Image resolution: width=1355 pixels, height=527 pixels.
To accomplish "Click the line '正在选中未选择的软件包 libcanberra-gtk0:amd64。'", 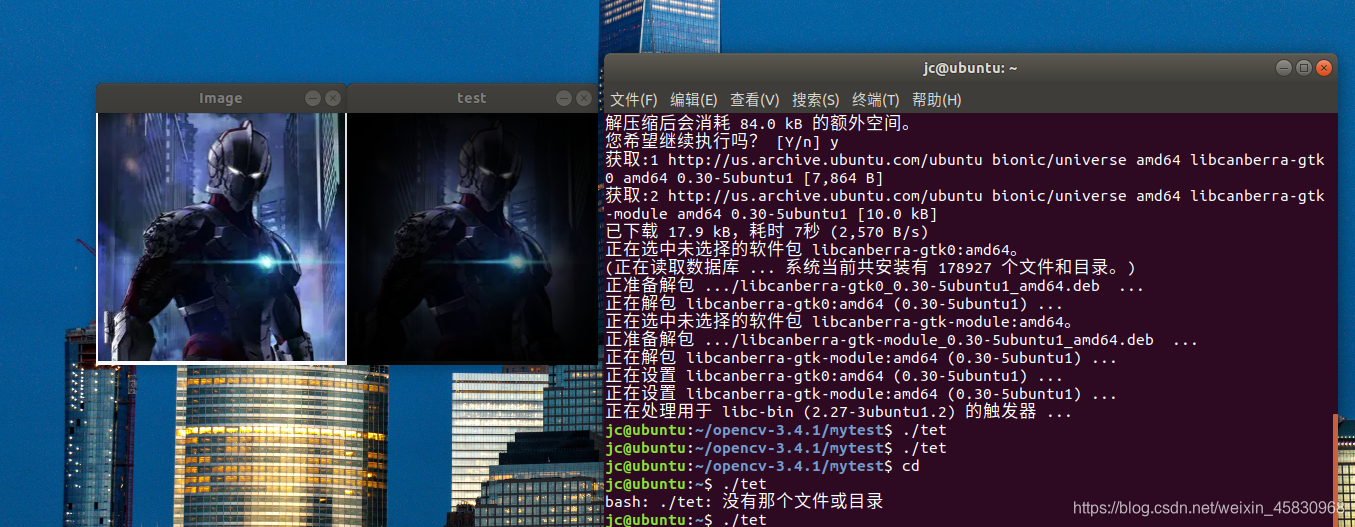I will (812, 250).
